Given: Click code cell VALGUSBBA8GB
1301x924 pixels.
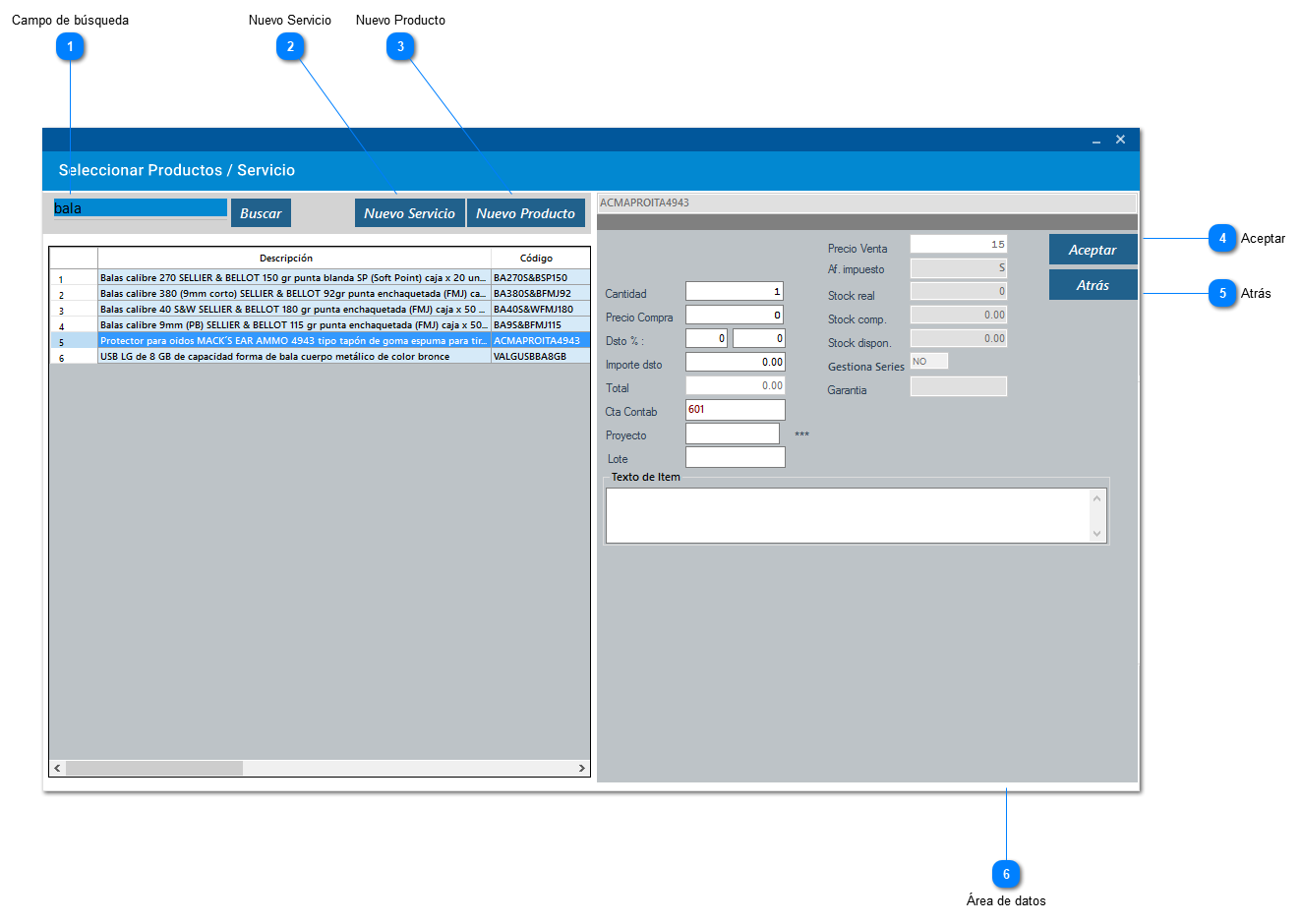Looking at the screenshot, I should tap(541, 356).
